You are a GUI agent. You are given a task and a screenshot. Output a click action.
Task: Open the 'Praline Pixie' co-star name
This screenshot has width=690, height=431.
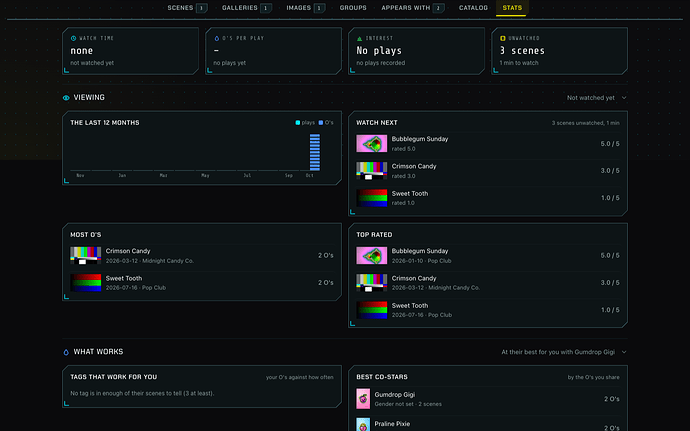point(392,424)
